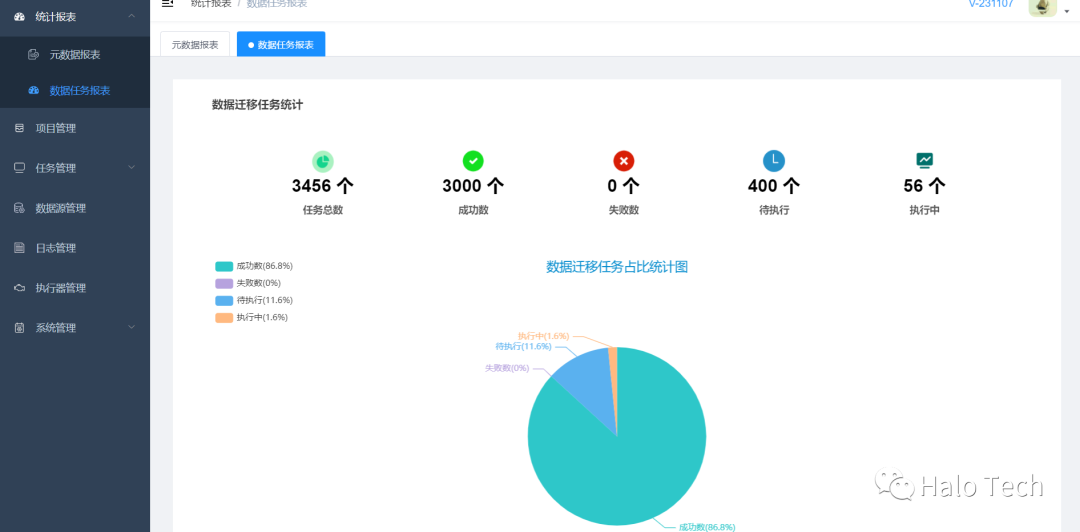Click the 数据源管理 database icon
Image resolution: width=1080 pixels, height=532 pixels.
19,208
